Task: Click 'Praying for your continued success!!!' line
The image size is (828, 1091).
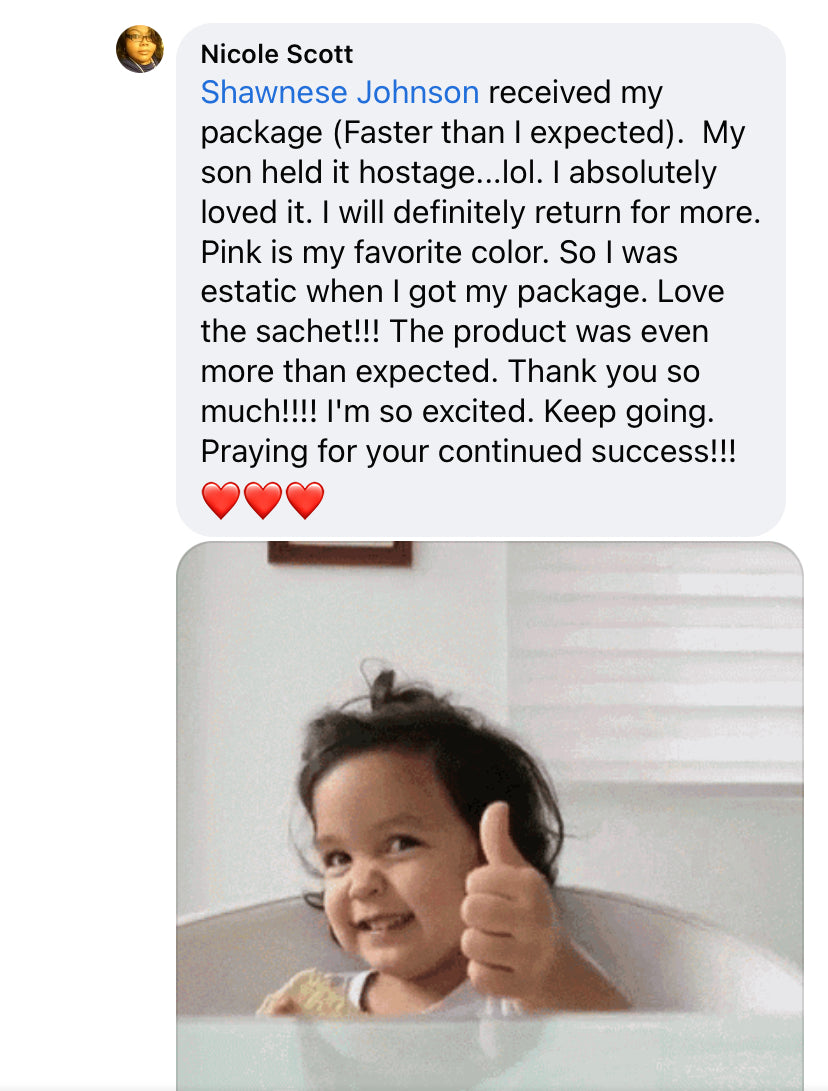Action: click(x=468, y=451)
